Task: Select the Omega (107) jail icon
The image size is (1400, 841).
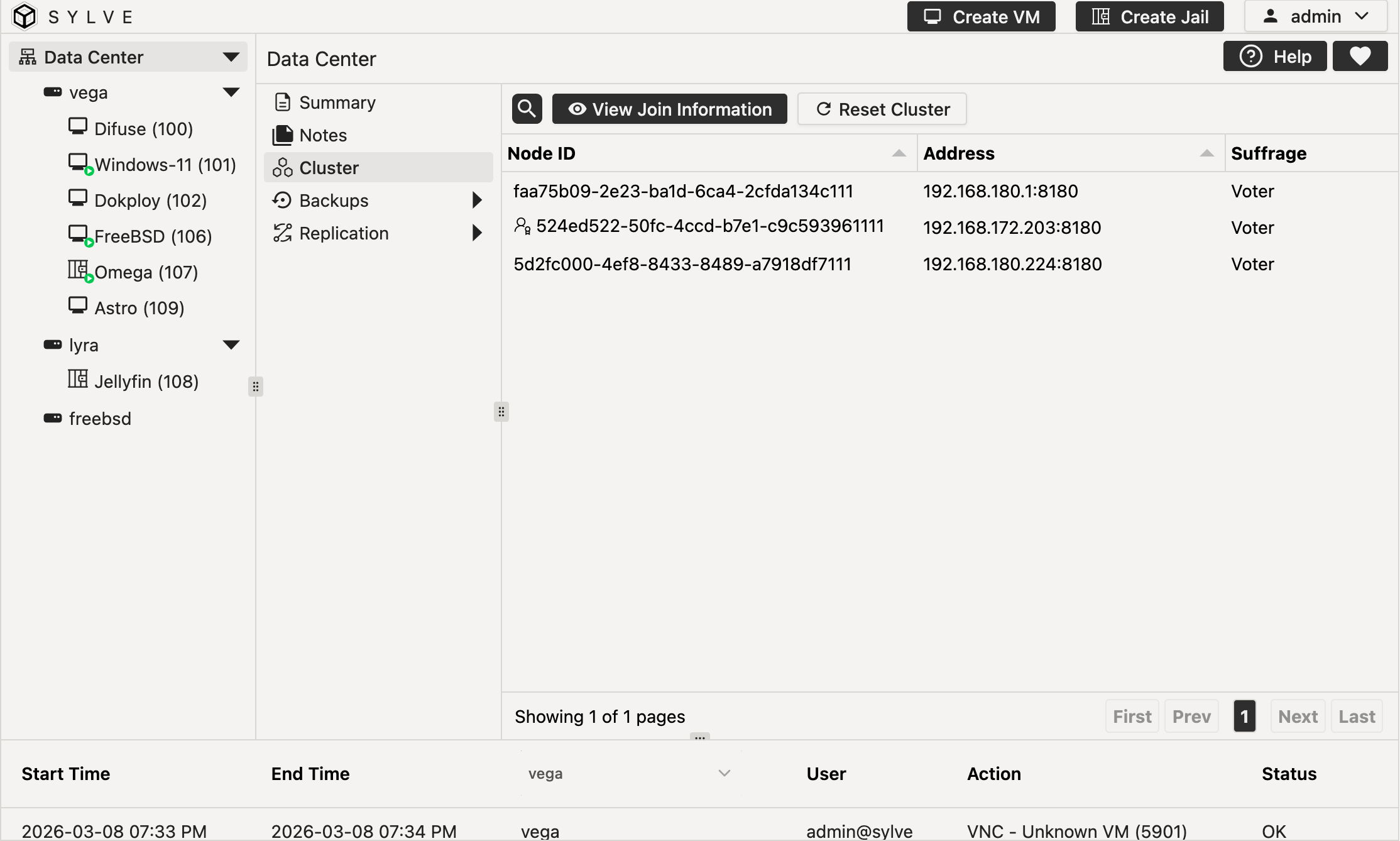Action: tap(79, 270)
